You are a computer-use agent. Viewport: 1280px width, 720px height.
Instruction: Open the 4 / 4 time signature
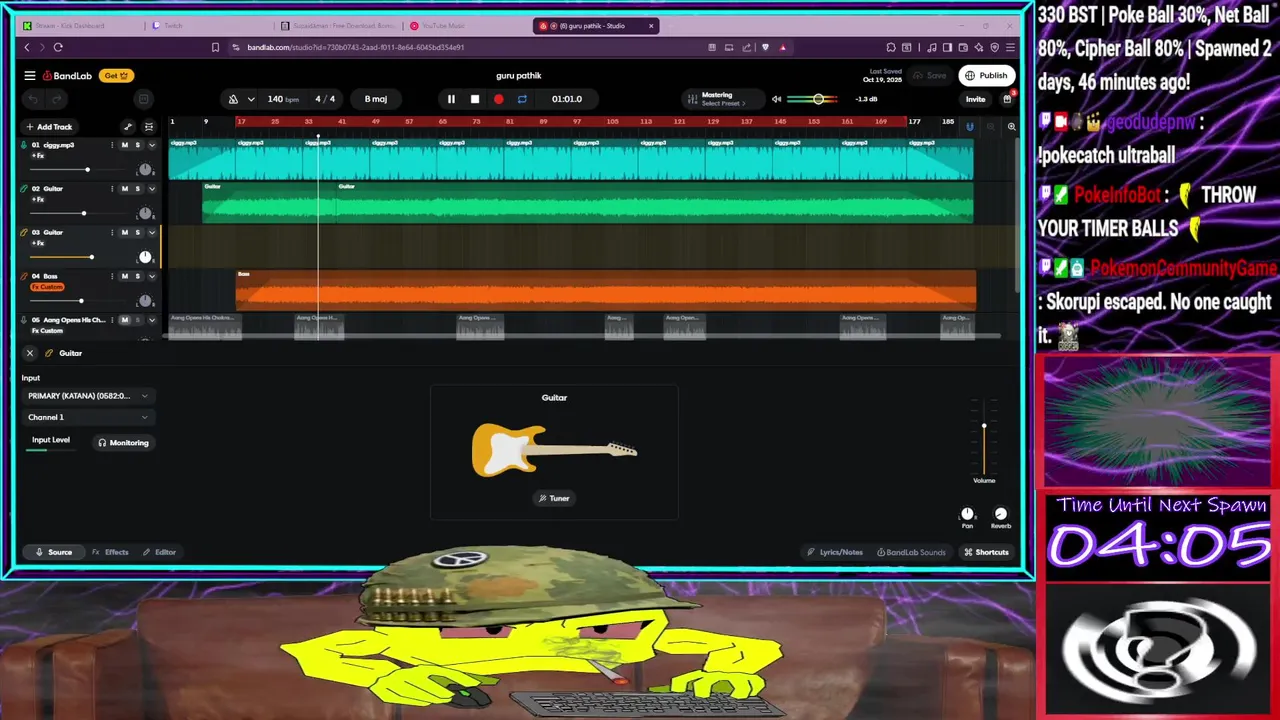(325, 99)
